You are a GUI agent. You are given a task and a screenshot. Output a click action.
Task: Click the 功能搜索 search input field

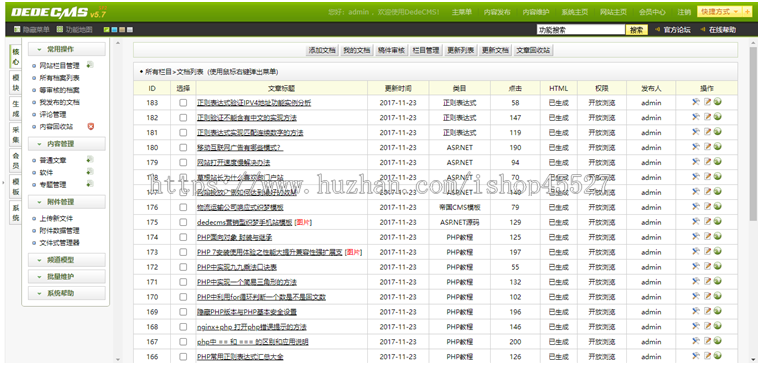[581, 30]
